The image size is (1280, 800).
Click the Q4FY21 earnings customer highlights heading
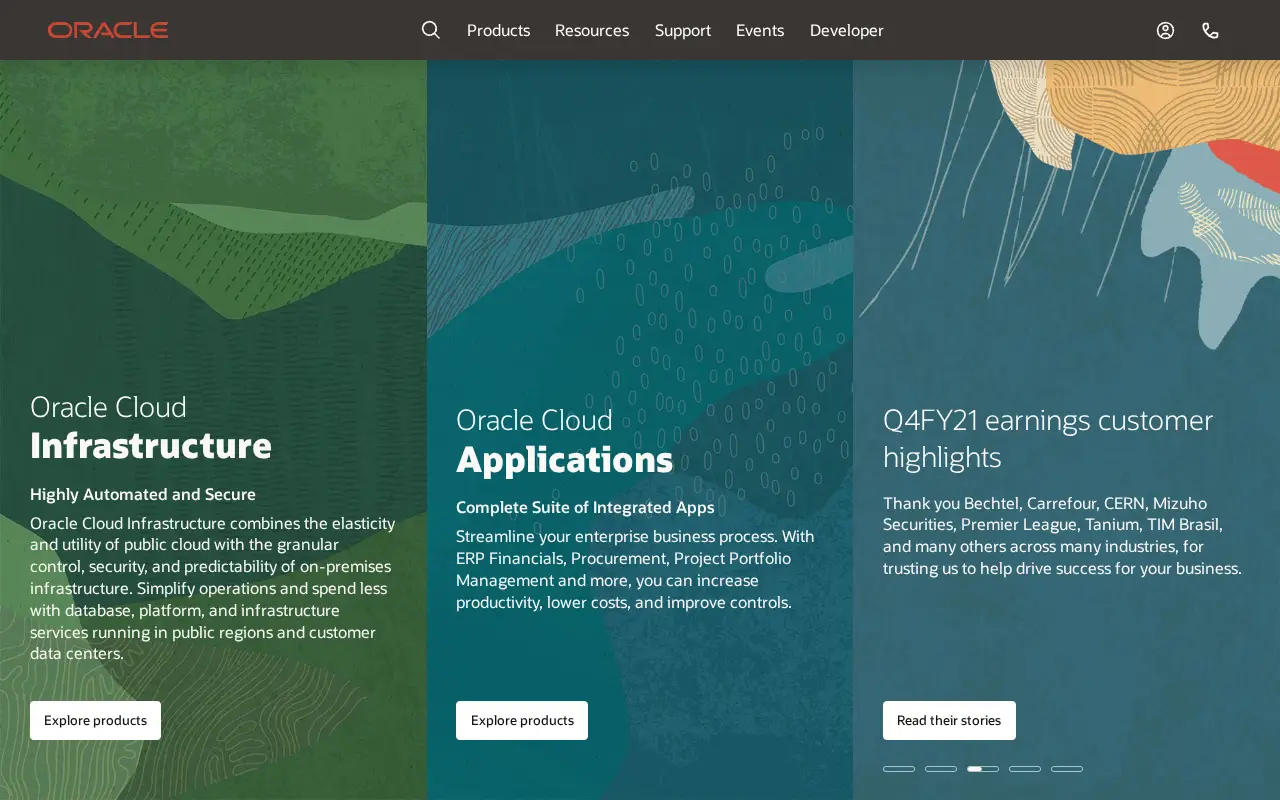click(1048, 438)
